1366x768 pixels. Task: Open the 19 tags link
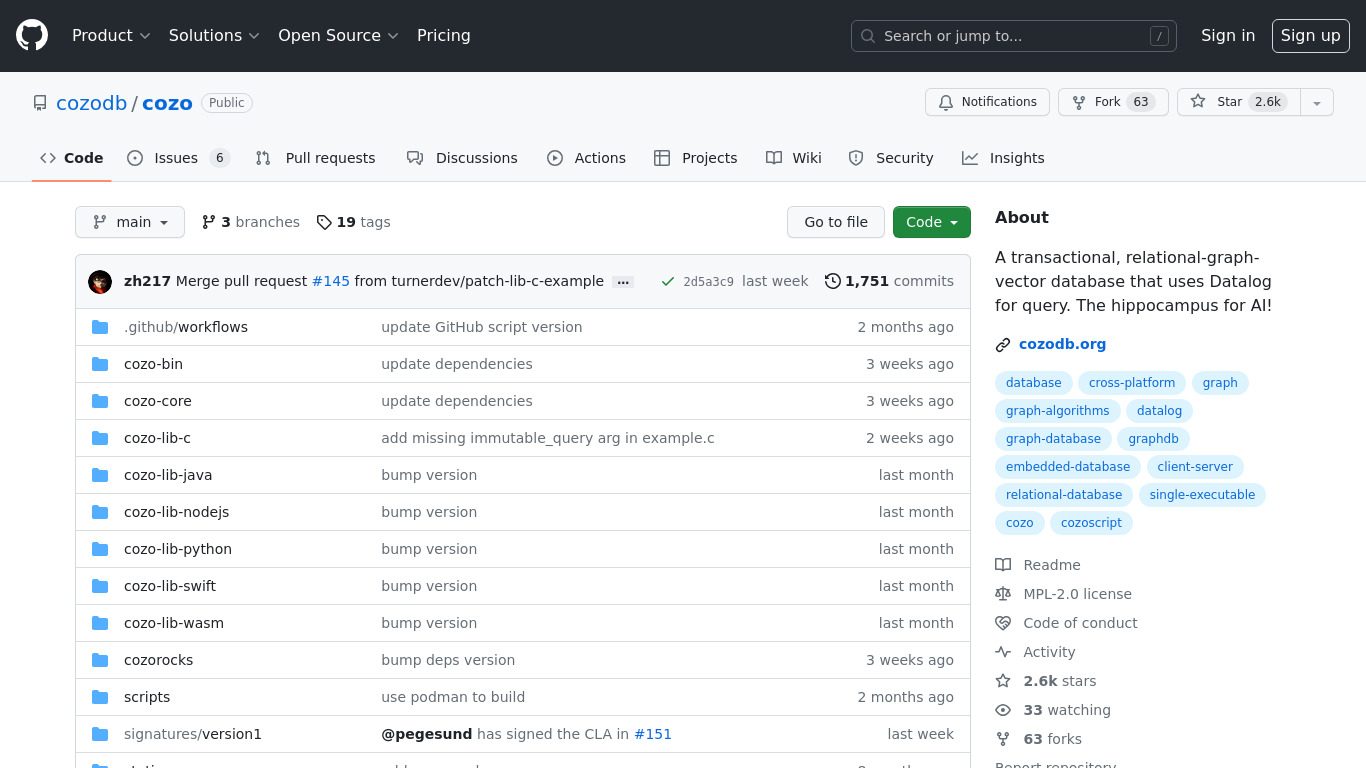(x=354, y=222)
